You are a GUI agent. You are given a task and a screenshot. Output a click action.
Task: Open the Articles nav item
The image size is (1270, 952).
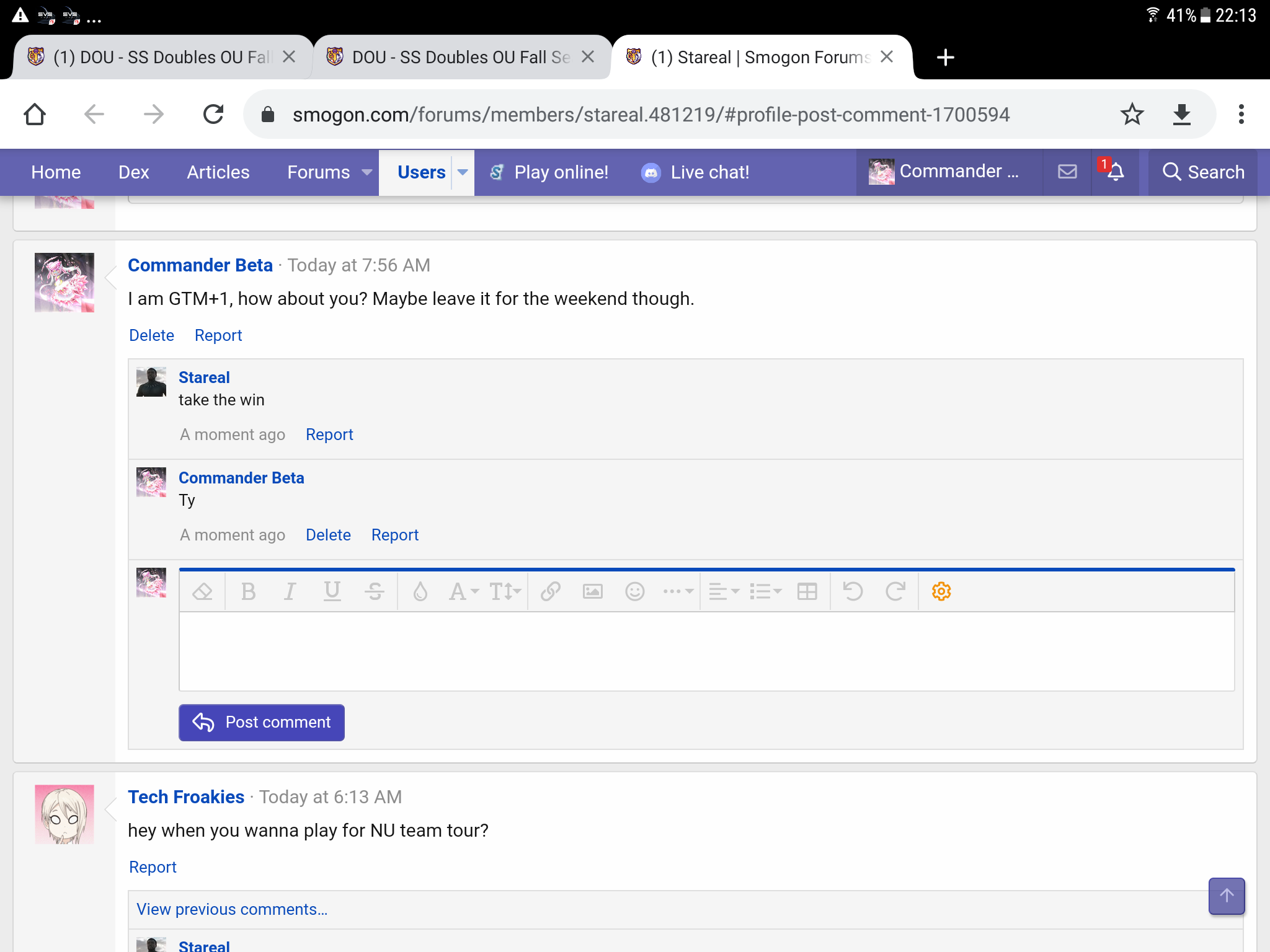click(x=218, y=172)
